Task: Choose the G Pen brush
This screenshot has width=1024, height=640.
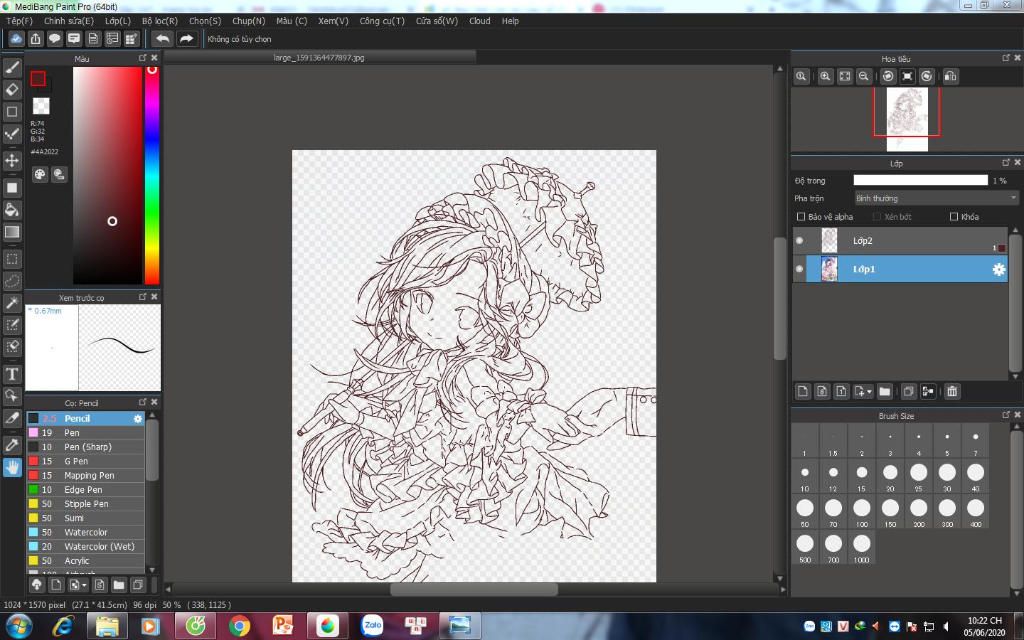Action: tap(86, 461)
